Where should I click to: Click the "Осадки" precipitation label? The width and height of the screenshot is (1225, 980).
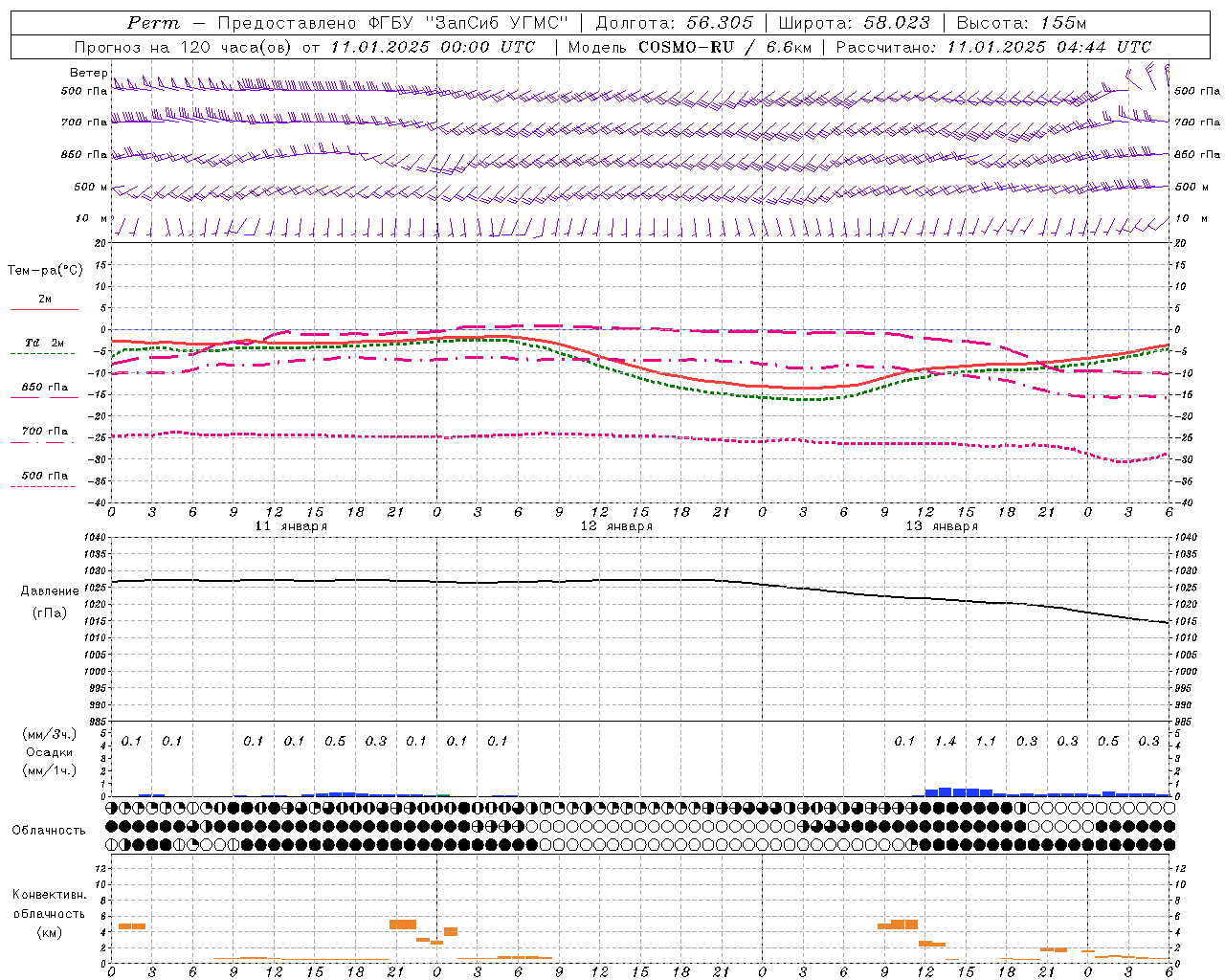coord(50,752)
